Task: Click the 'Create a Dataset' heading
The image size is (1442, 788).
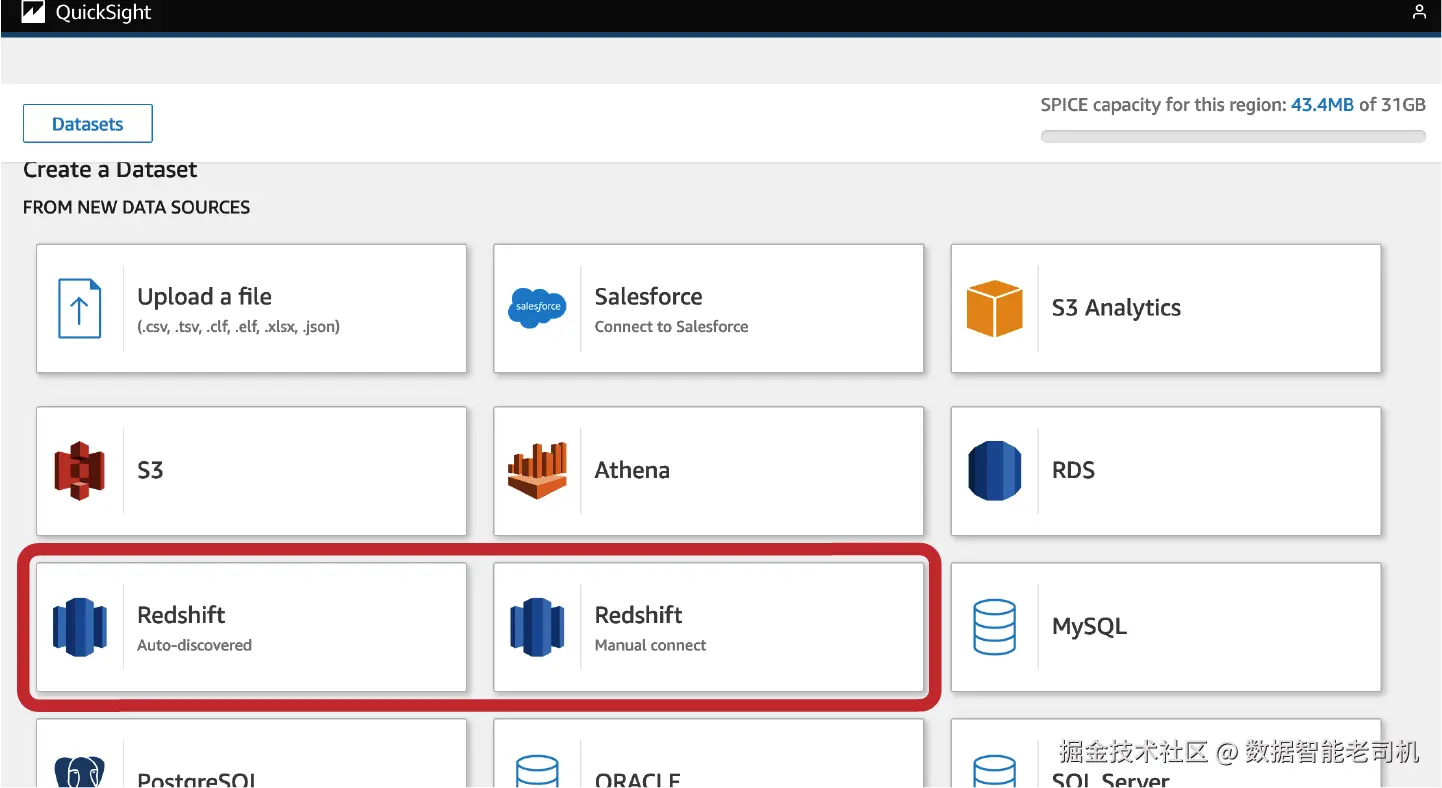Action: coord(110,170)
